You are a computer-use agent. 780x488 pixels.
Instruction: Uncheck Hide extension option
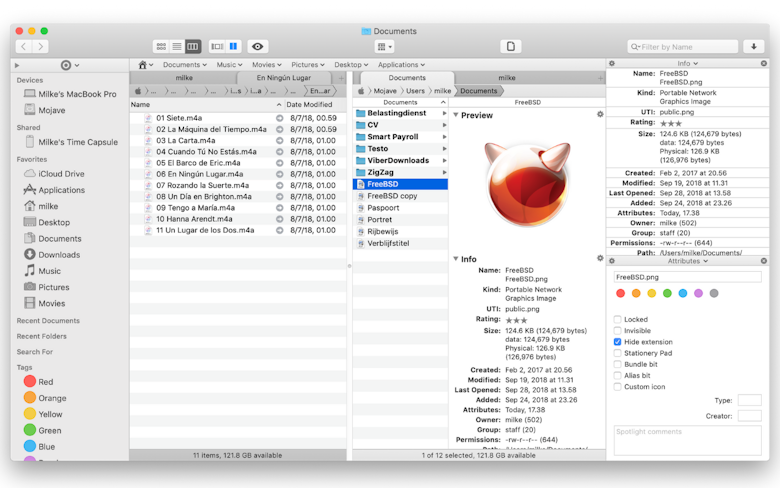[x=617, y=342]
